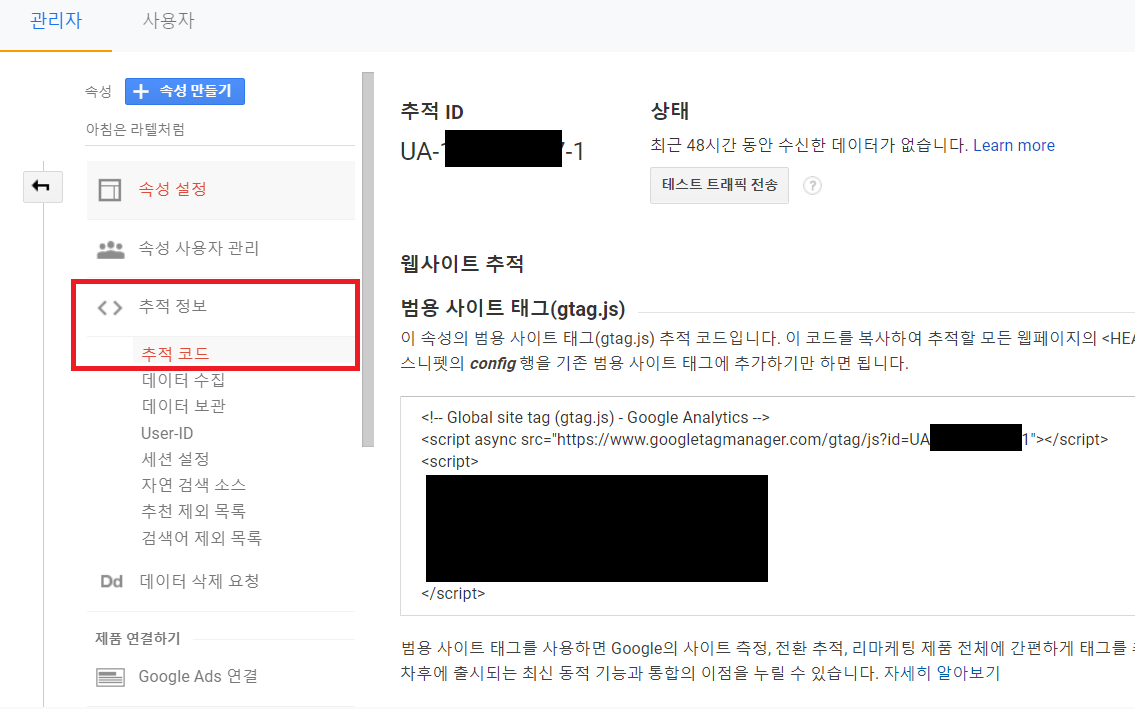Select the 검색어 제외 목록 submenu item
Screen dimensions: 1135x709
click(x=201, y=538)
